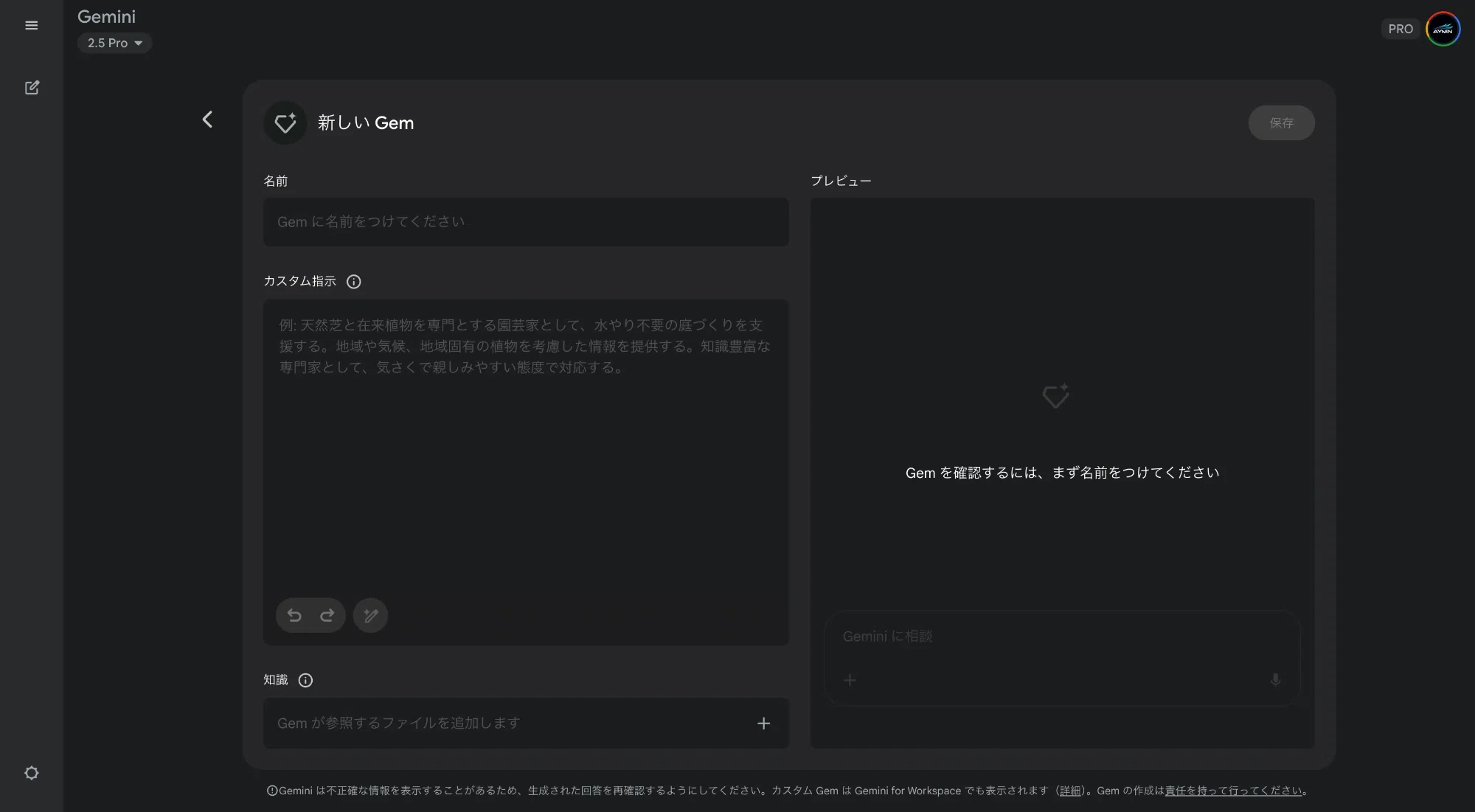Focus the Gem name input field

pyautogui.click(x=526, y=222)
